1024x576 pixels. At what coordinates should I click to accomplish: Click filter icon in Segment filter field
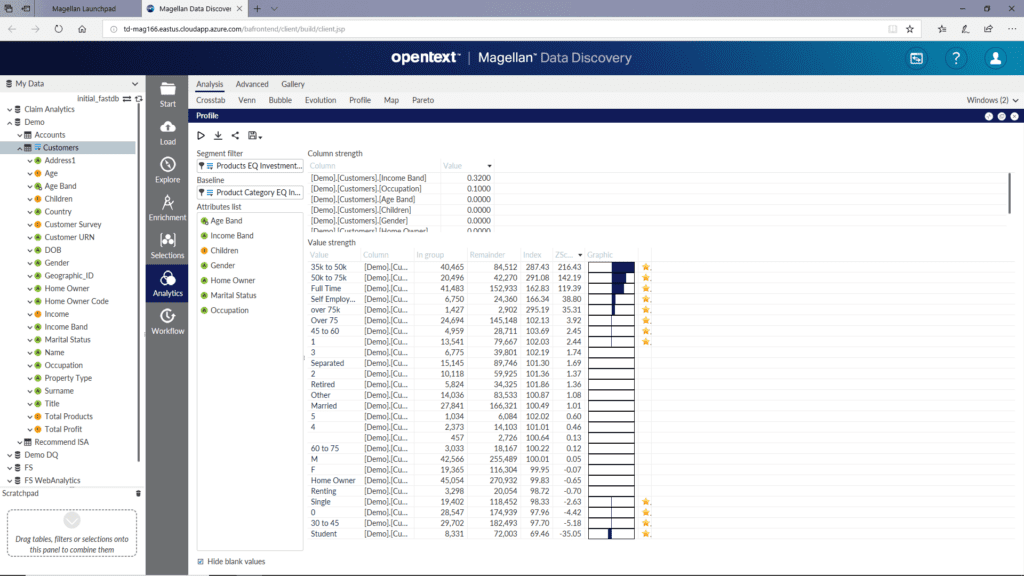coord(201,166)
